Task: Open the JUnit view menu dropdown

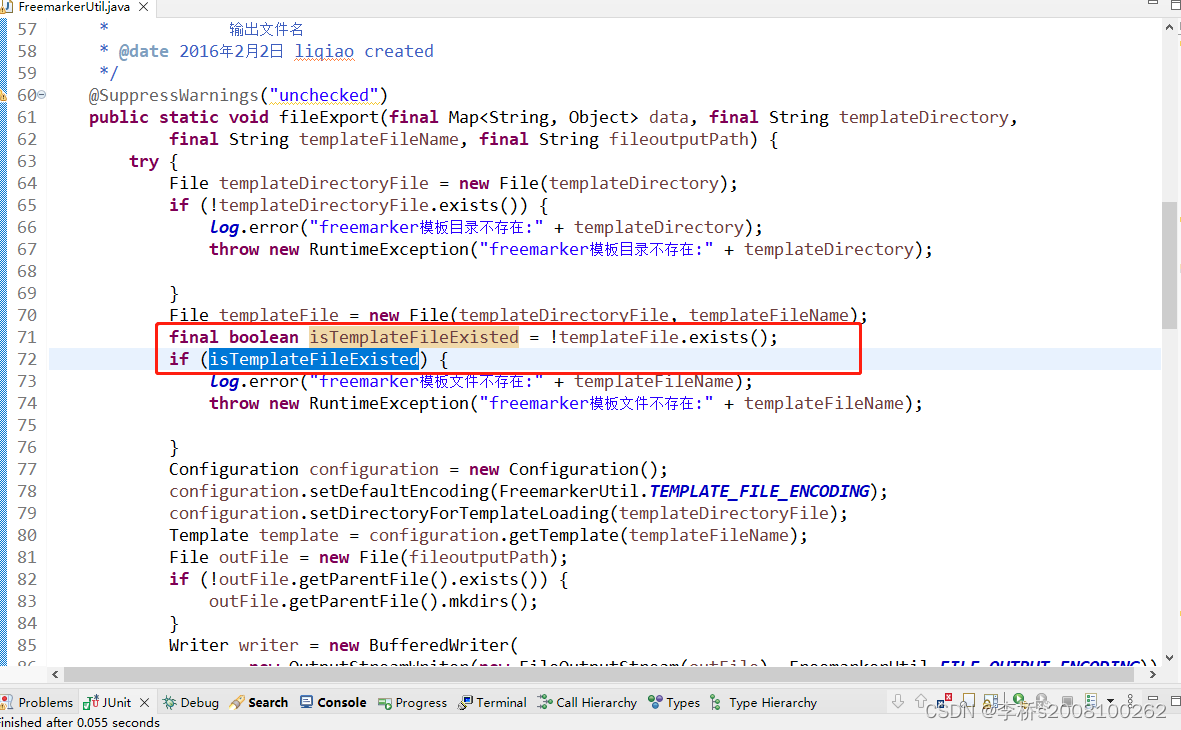Action: (x=1131, y=700)
